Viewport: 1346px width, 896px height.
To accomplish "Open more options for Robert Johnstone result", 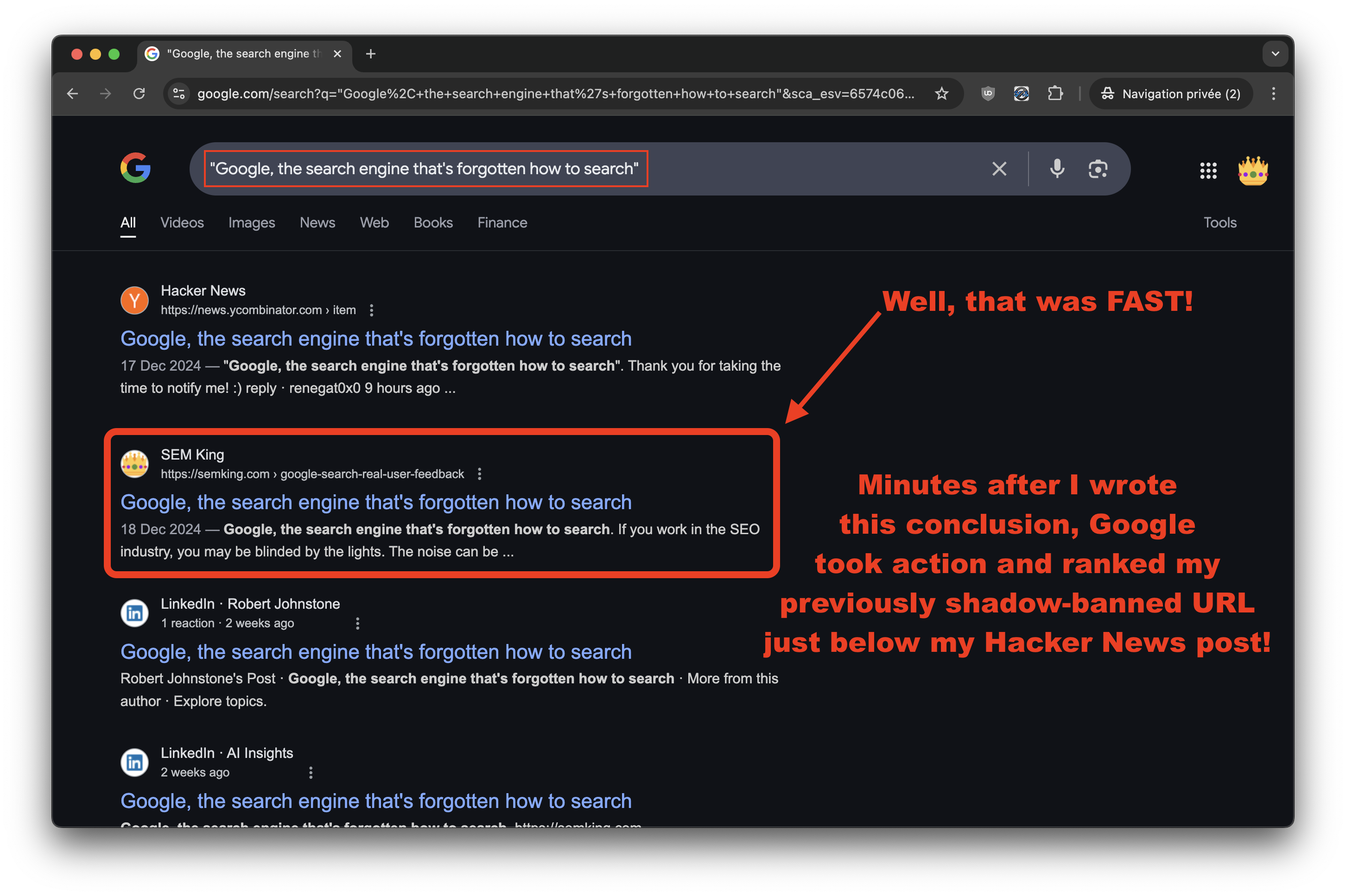I will 357,624.
